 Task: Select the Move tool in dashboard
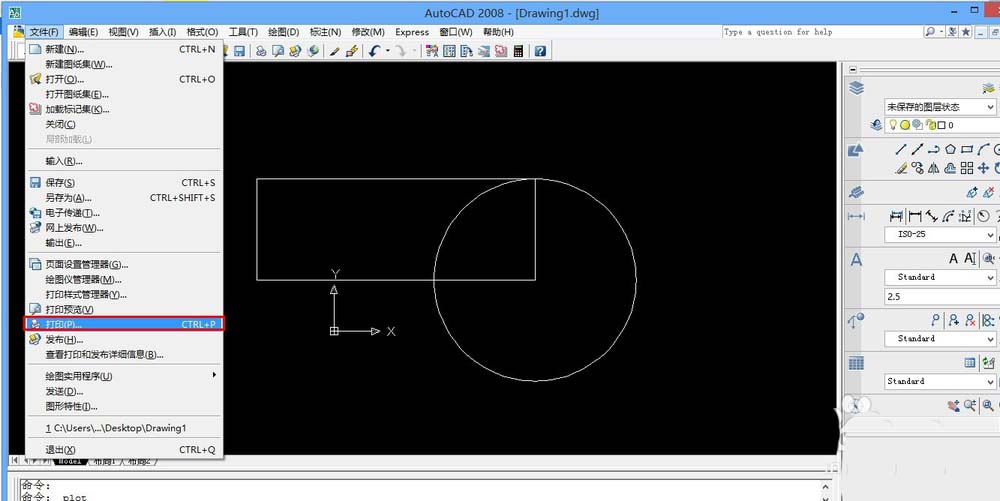[983, 168]
